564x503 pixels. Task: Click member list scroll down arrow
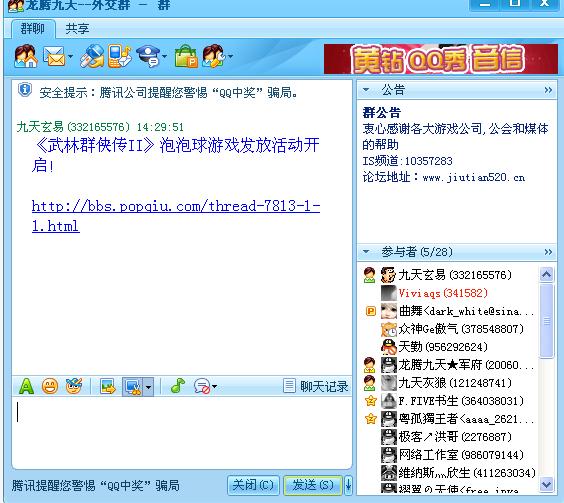546,484
